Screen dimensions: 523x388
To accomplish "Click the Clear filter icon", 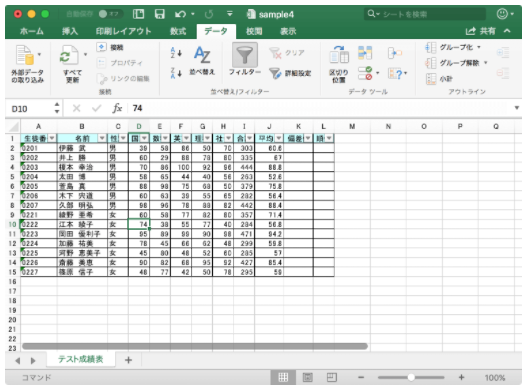I will [x=275, y=53].
